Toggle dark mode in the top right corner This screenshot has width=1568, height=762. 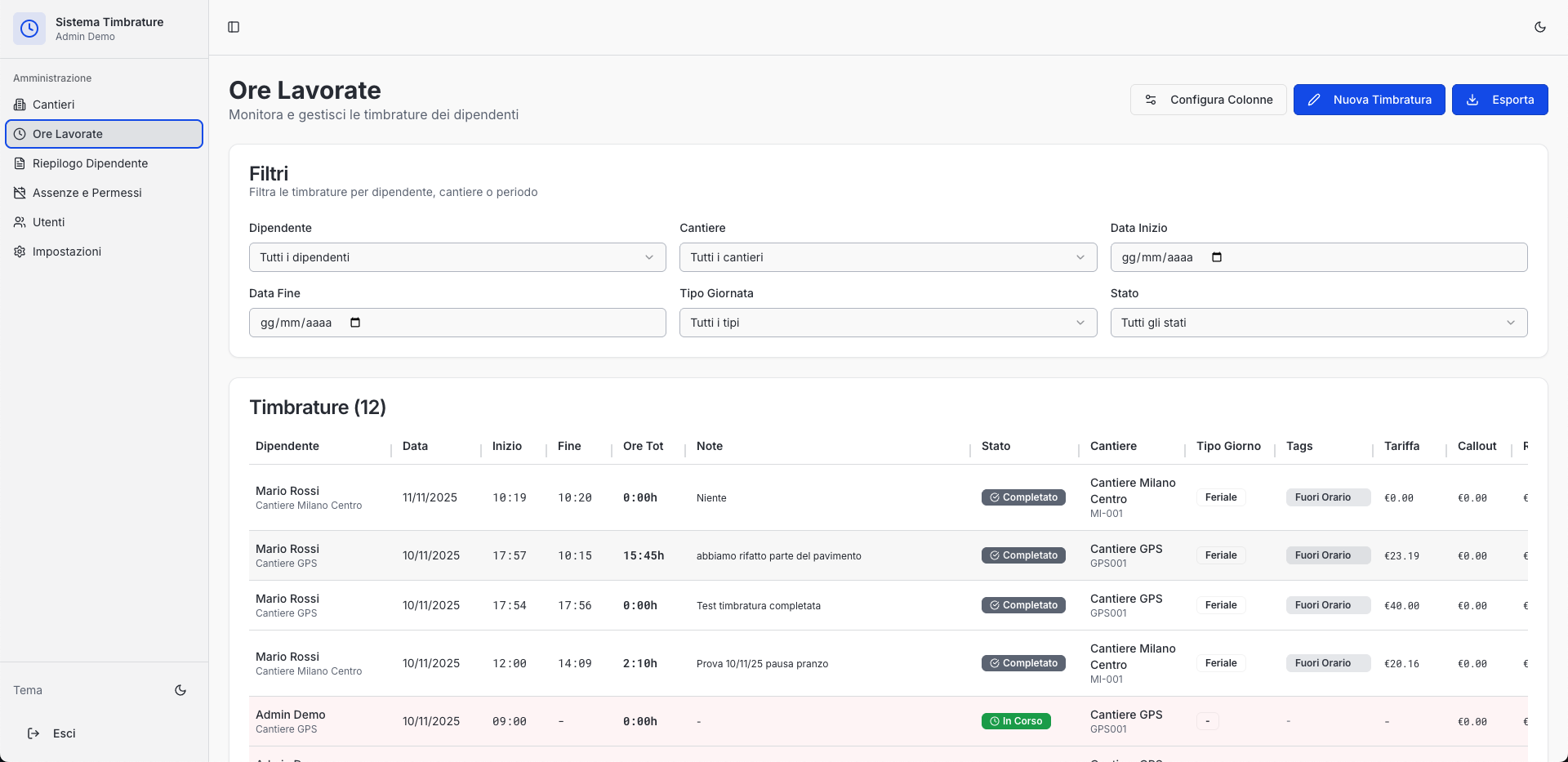[1540, 27]
